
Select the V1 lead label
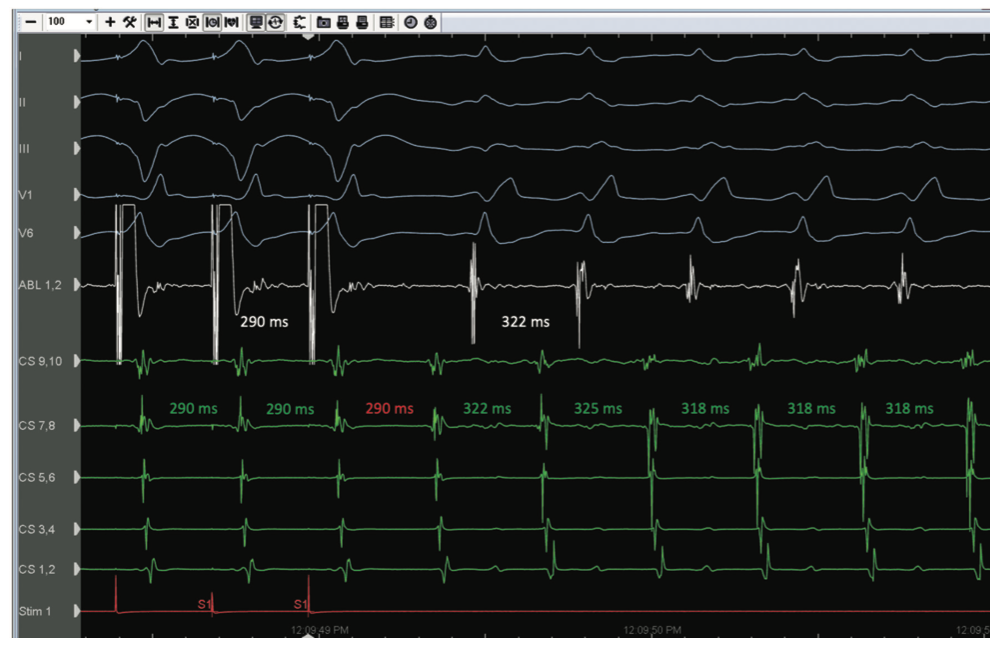[x=27, y=195]
